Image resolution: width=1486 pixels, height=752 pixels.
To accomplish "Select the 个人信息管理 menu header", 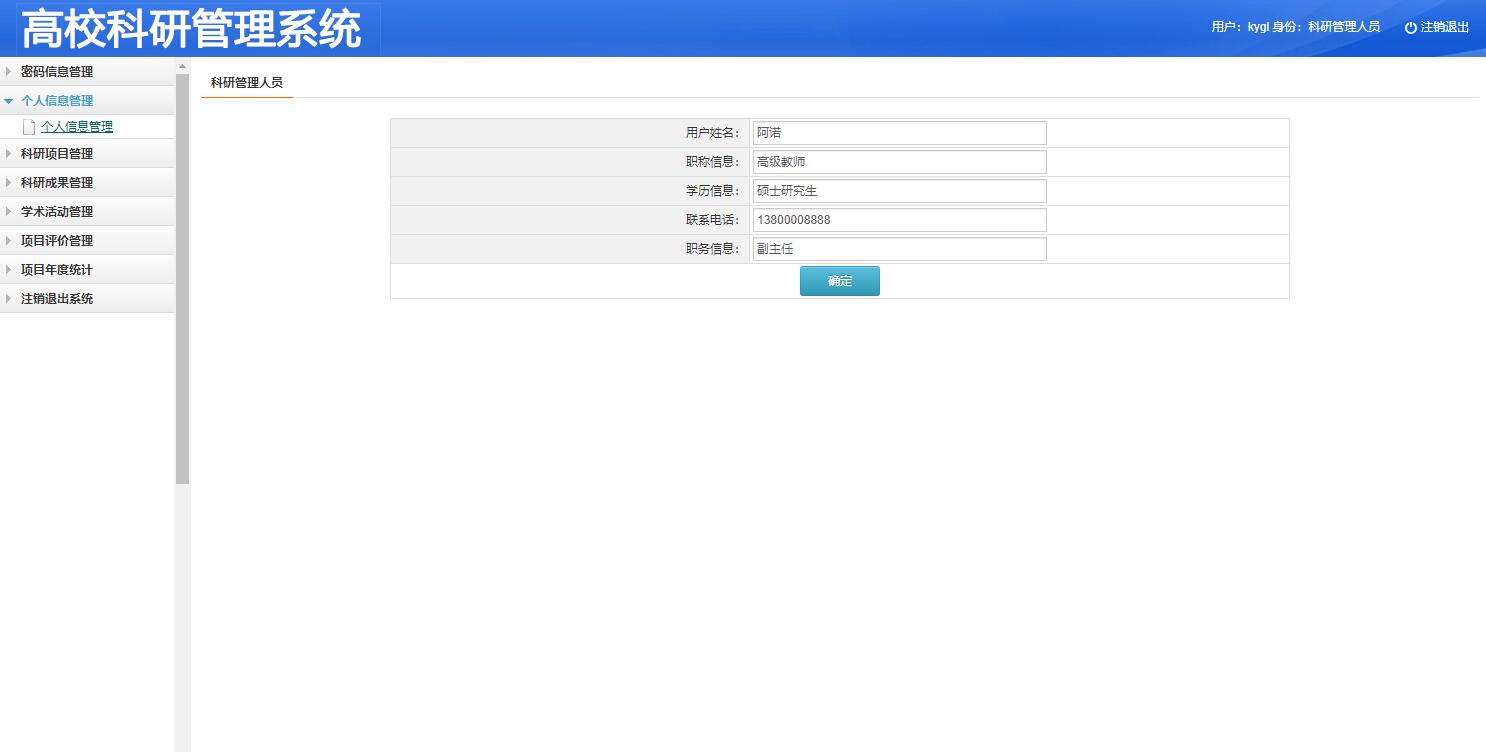I will (87, 101).
